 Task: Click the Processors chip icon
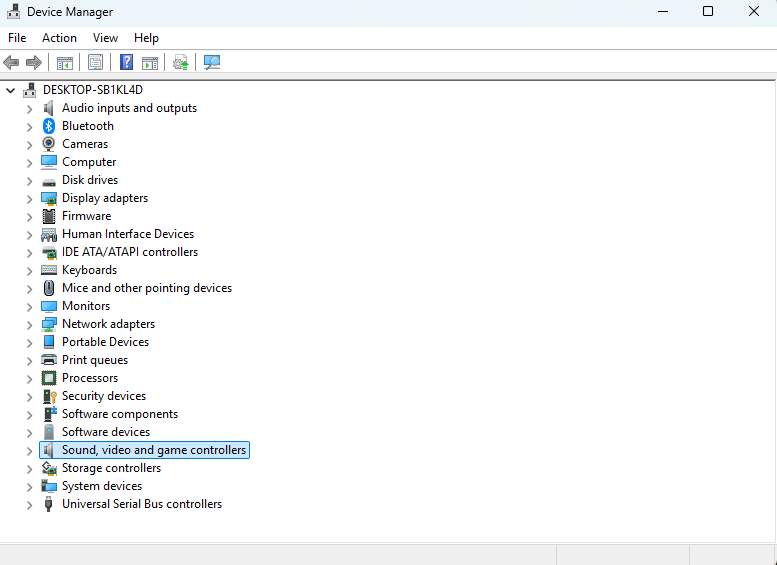pyautogui.click(x=49, y=378)
